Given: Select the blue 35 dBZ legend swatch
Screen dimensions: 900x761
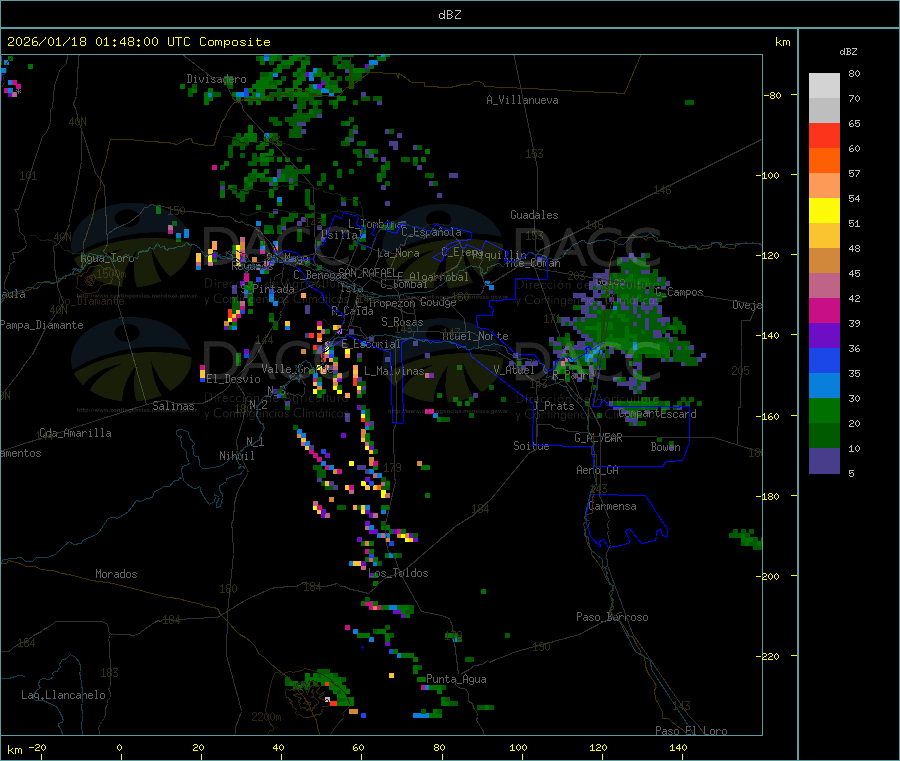Looking at the screenshot, I should pos(824,360).
